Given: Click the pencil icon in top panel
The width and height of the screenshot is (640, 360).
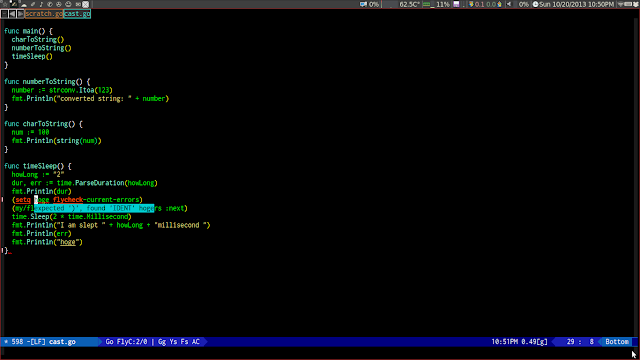Looking at the screenshot, I should tap(33, 4).
